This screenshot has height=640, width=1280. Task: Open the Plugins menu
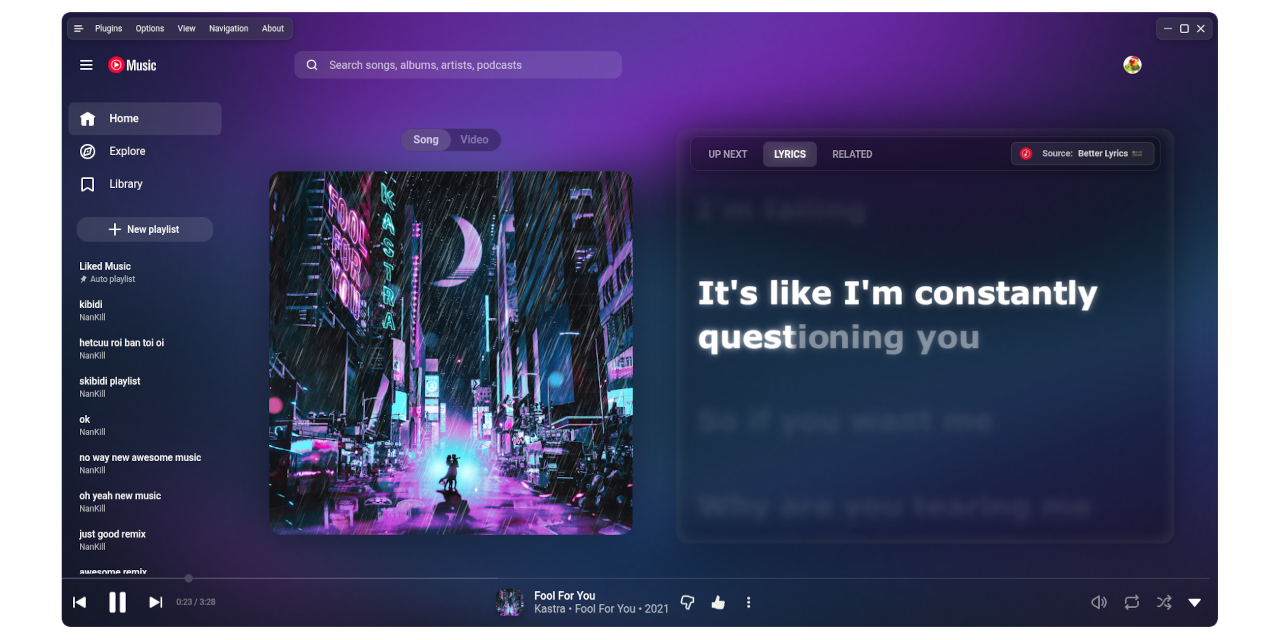(108, 29)
